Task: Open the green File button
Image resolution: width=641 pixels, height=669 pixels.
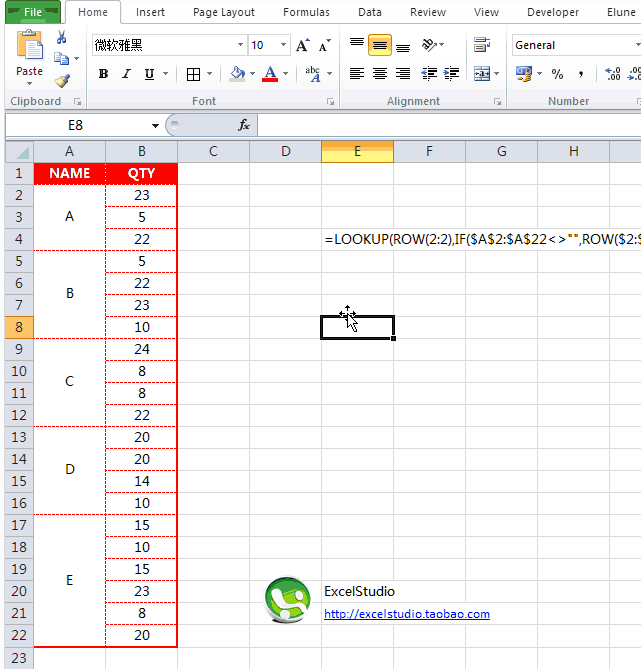Action: tap(32, 12)
